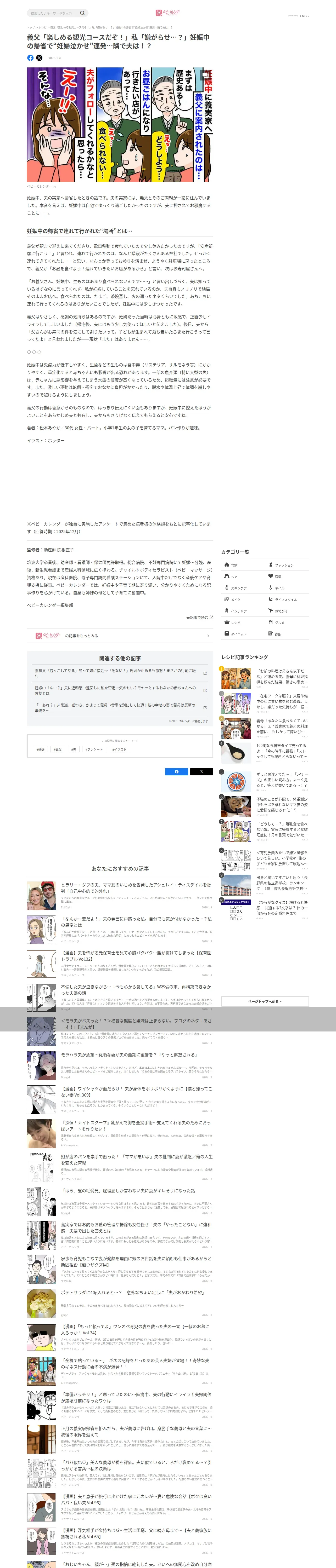Click the blue Facebook share button

point(177,772)
